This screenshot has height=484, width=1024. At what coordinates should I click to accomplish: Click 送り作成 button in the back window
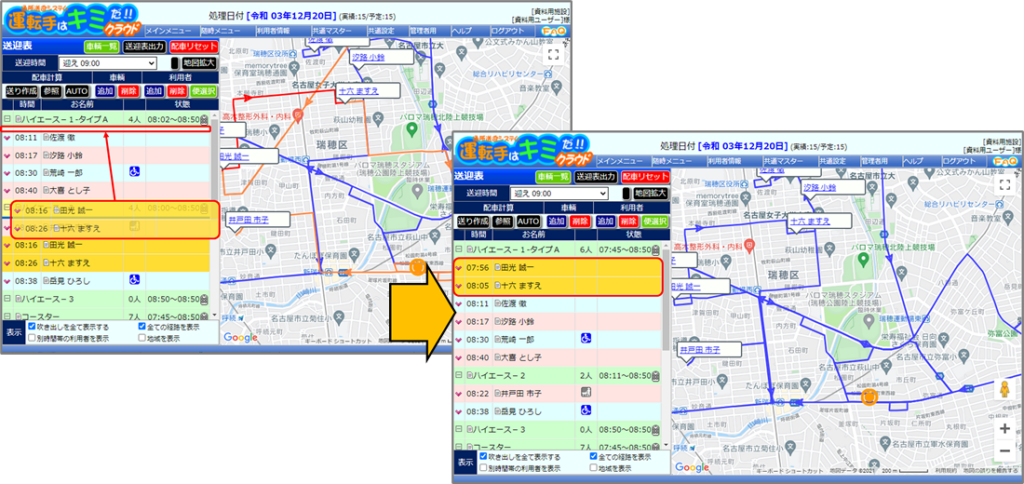point(20,91)
